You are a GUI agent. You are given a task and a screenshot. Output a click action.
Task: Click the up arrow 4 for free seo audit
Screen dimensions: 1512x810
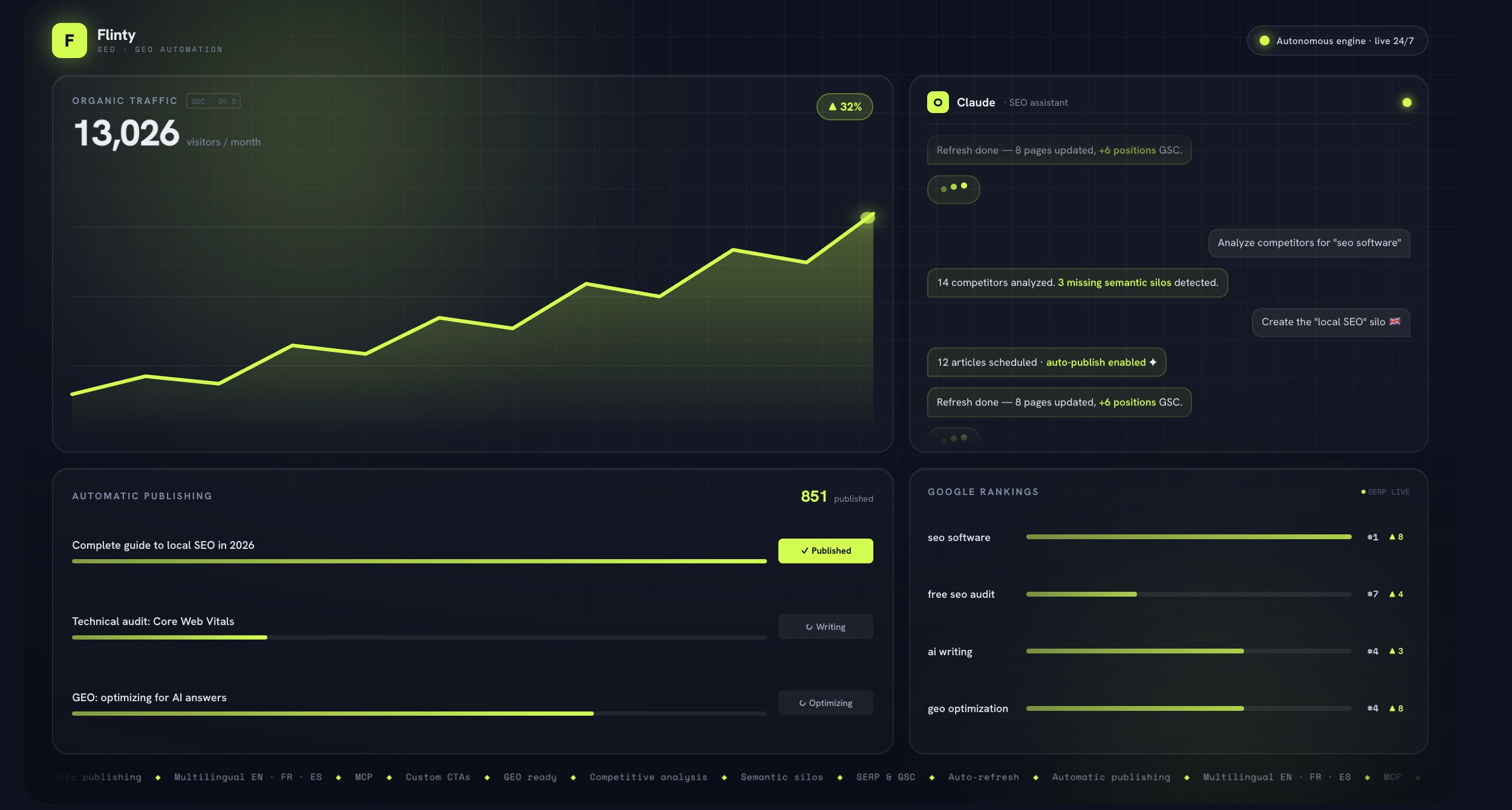pos(1396,594)
